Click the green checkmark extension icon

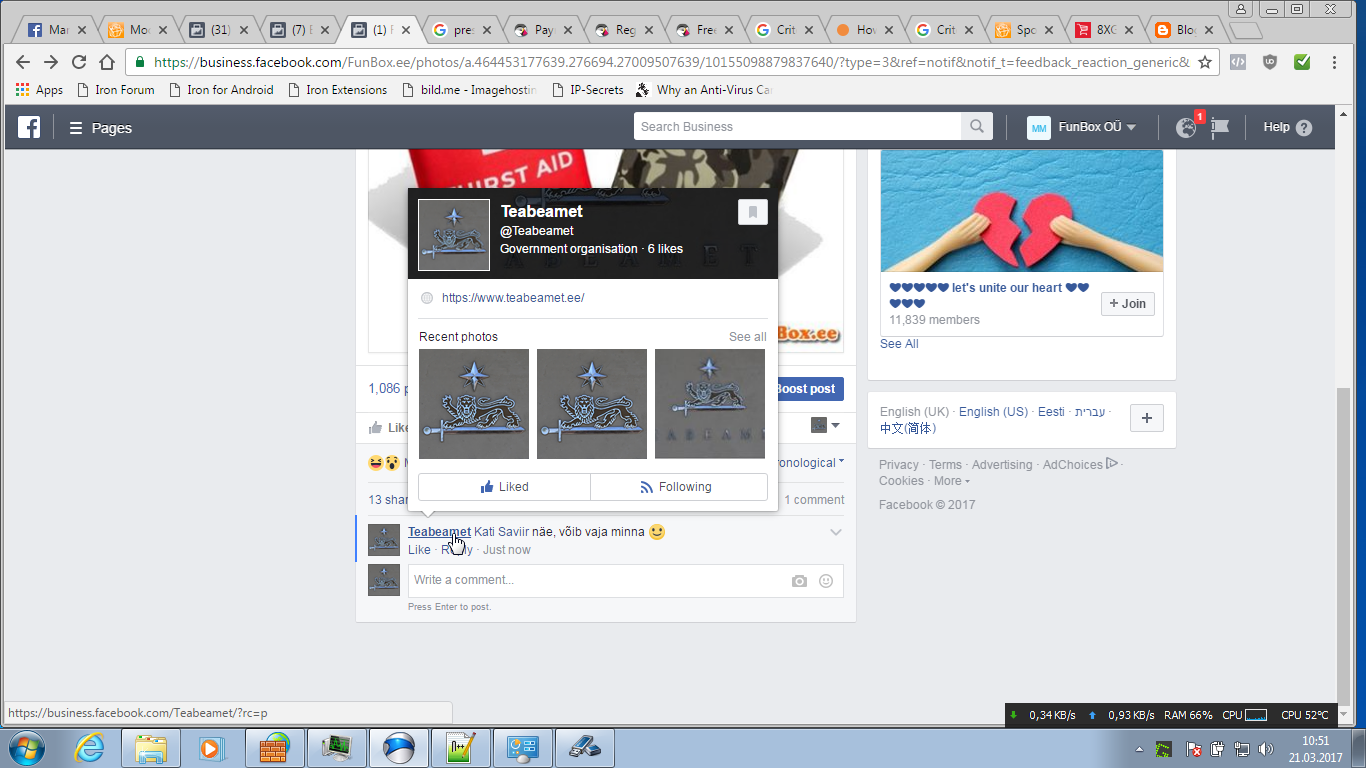(x=1302, y=62)
